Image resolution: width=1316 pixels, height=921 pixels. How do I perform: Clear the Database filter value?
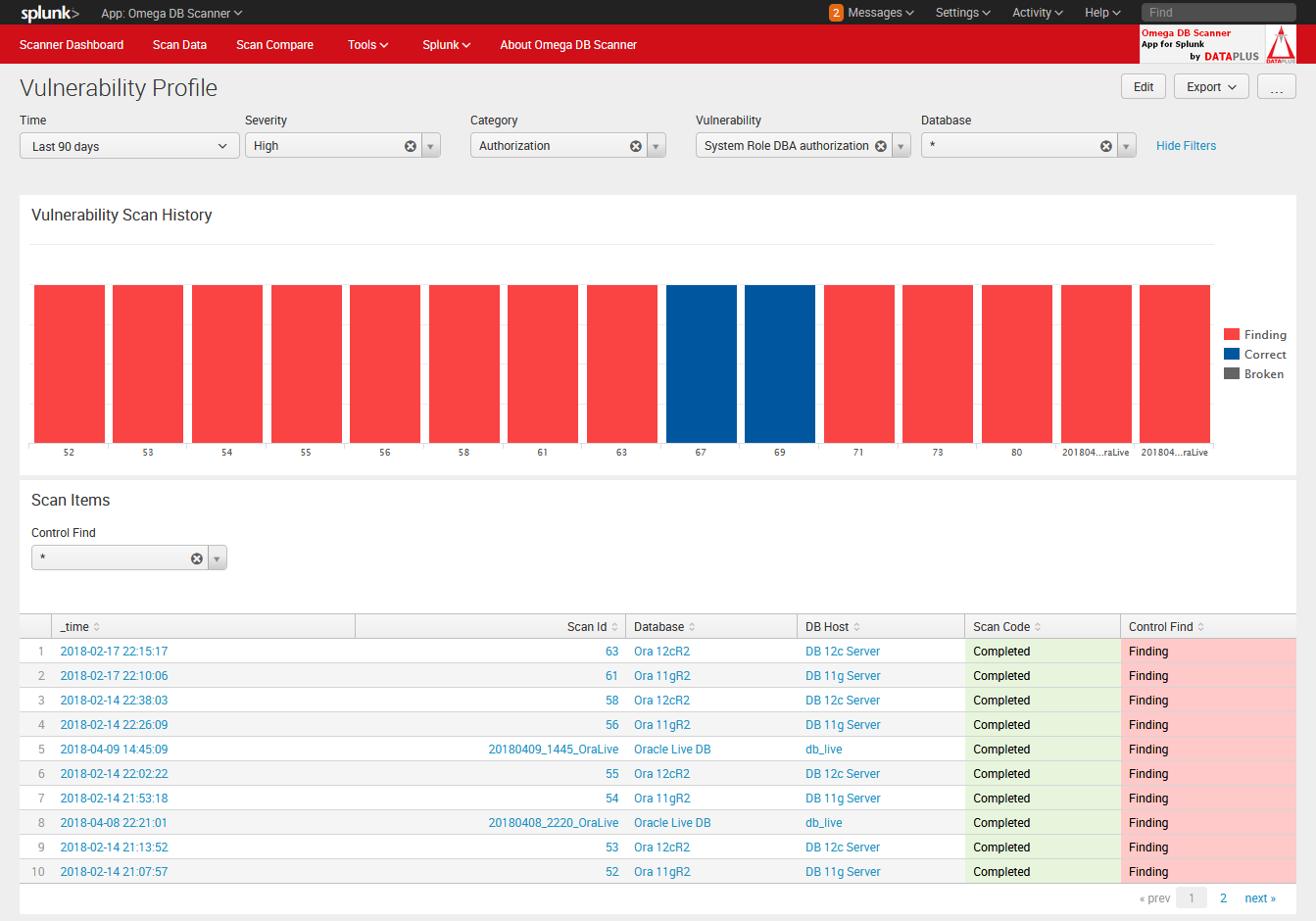(1105, 144)
